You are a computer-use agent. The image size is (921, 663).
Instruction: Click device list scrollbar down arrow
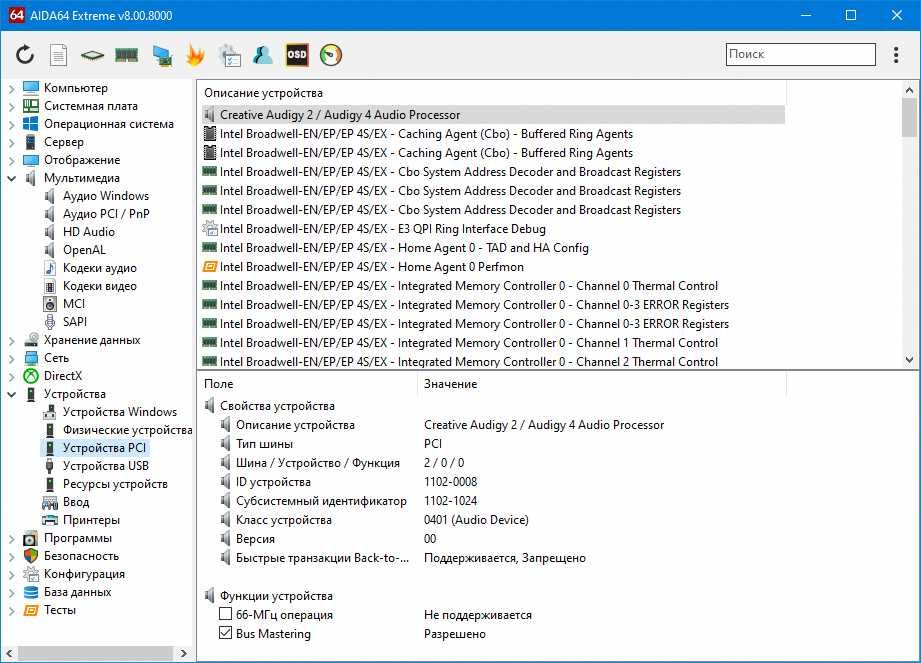pos(909,360)
